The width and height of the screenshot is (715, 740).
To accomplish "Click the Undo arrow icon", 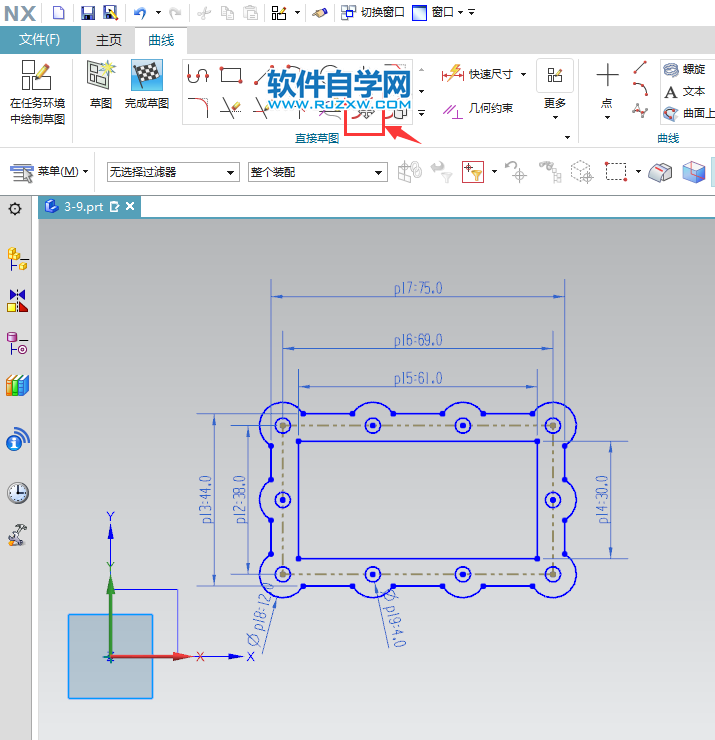I will pyautogui.click(x=140, y=13).
